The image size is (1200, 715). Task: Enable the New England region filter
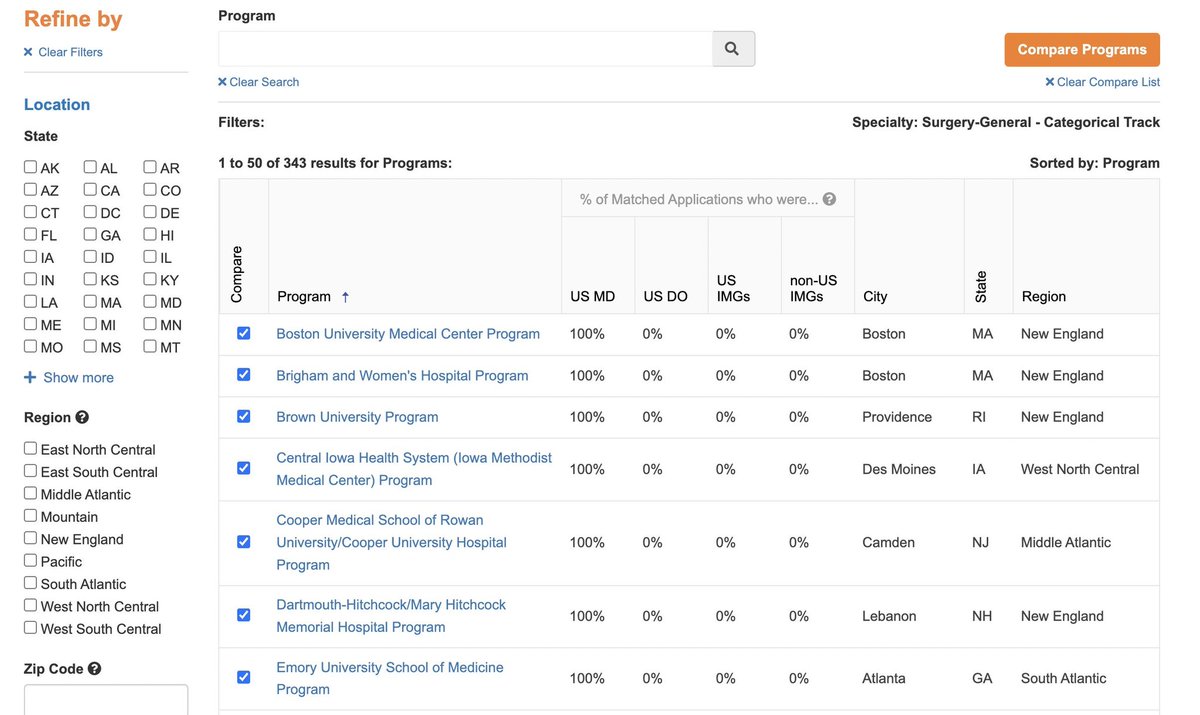(x=30, y=538)
